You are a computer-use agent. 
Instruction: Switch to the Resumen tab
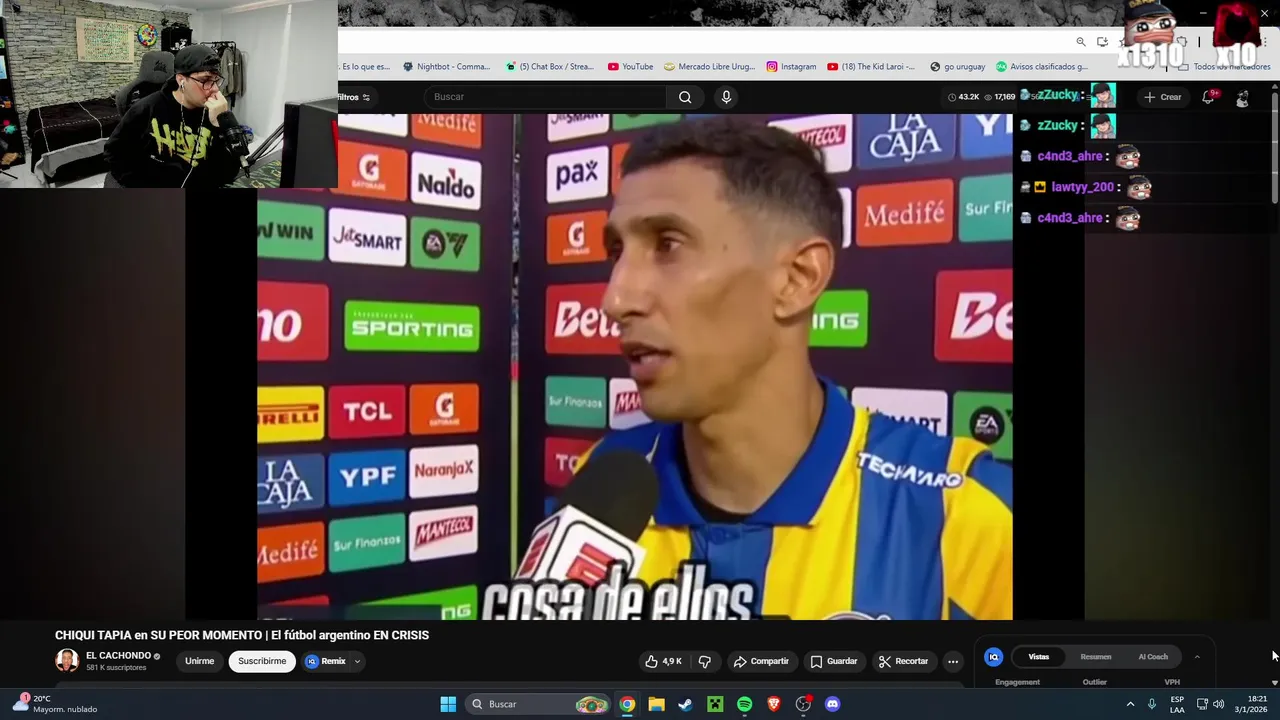1096,657
